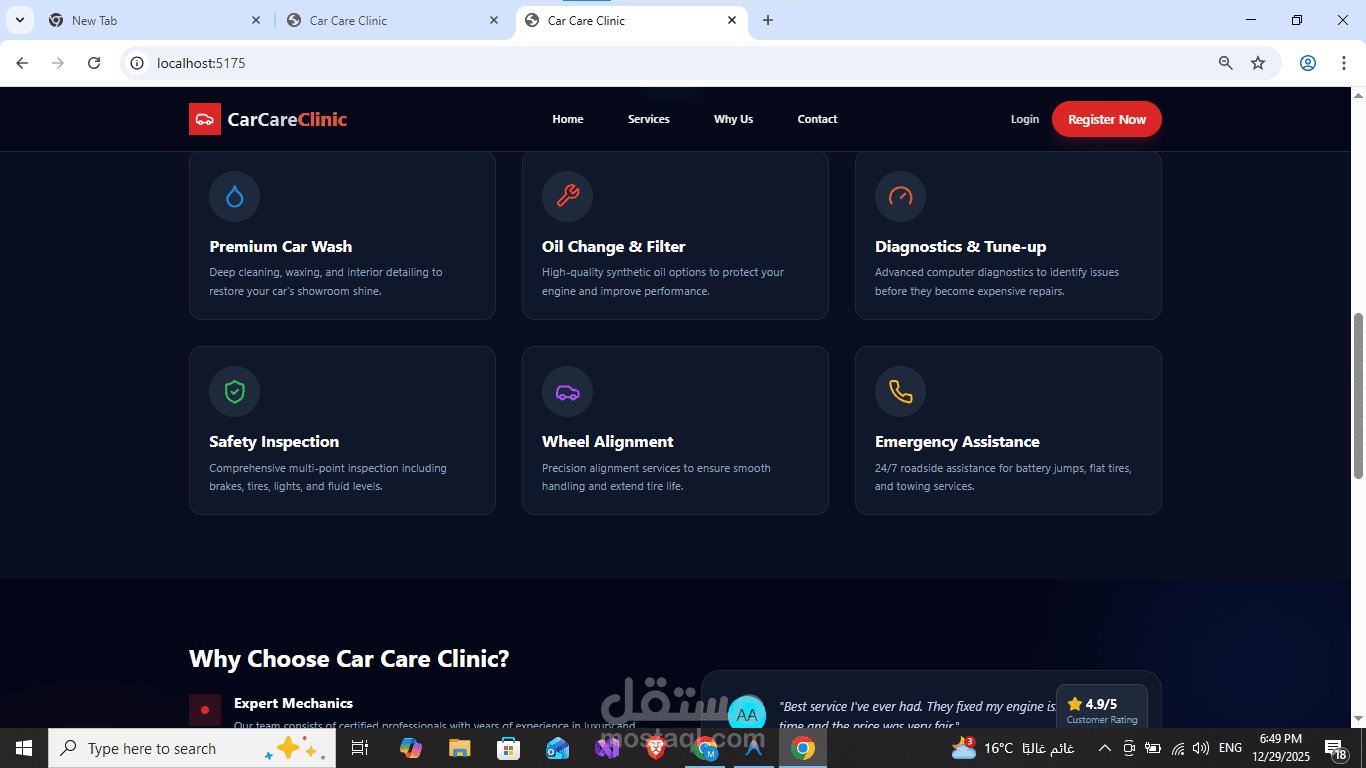This screenshot has width=1366, height=768.
Task: Click the Emergency Assistance card title
Action: coord(957,442)
